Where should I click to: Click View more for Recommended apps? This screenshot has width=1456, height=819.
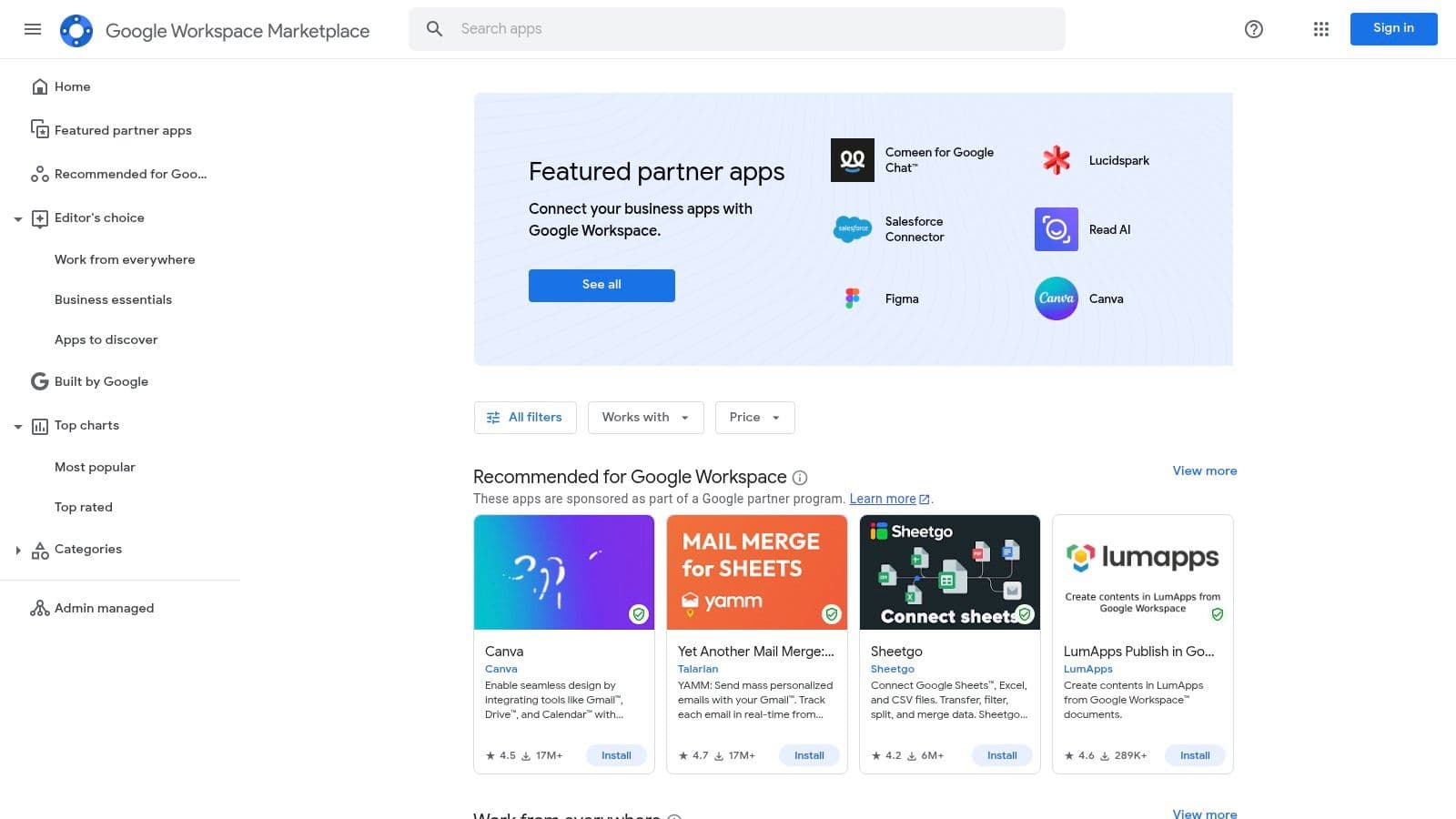point(1205,470)
